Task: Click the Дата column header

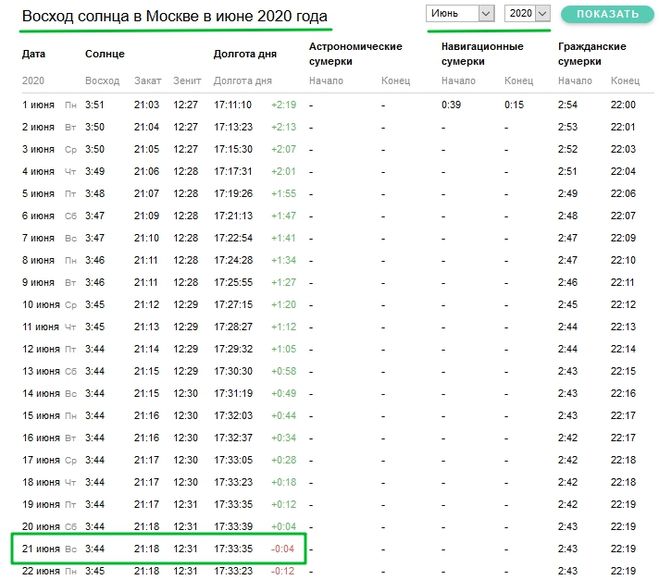Action: pos(34,53)
